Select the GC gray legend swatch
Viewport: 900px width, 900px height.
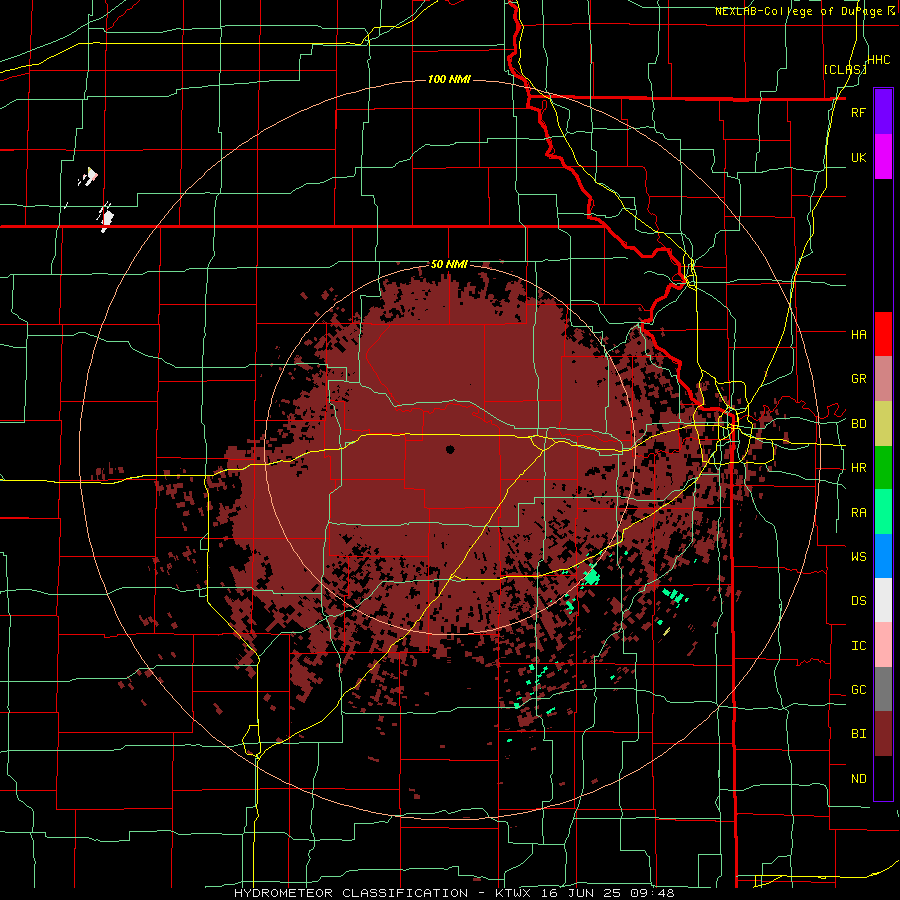point(883,689)
